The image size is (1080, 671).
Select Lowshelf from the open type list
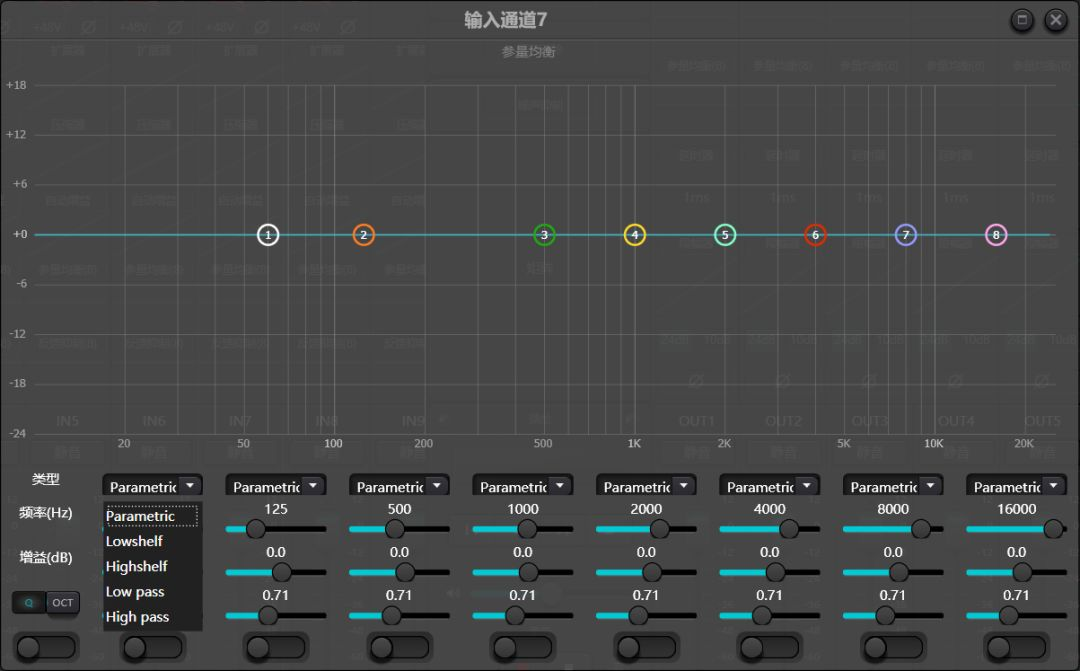(133, 540)
